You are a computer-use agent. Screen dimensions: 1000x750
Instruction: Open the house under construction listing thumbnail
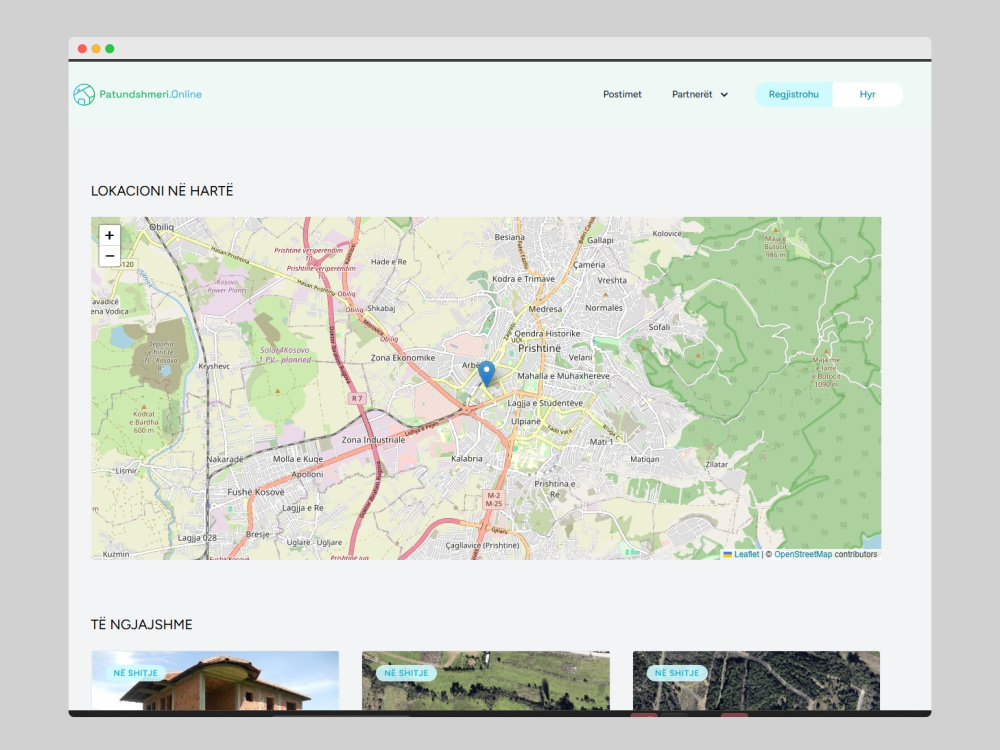(215, 680)
